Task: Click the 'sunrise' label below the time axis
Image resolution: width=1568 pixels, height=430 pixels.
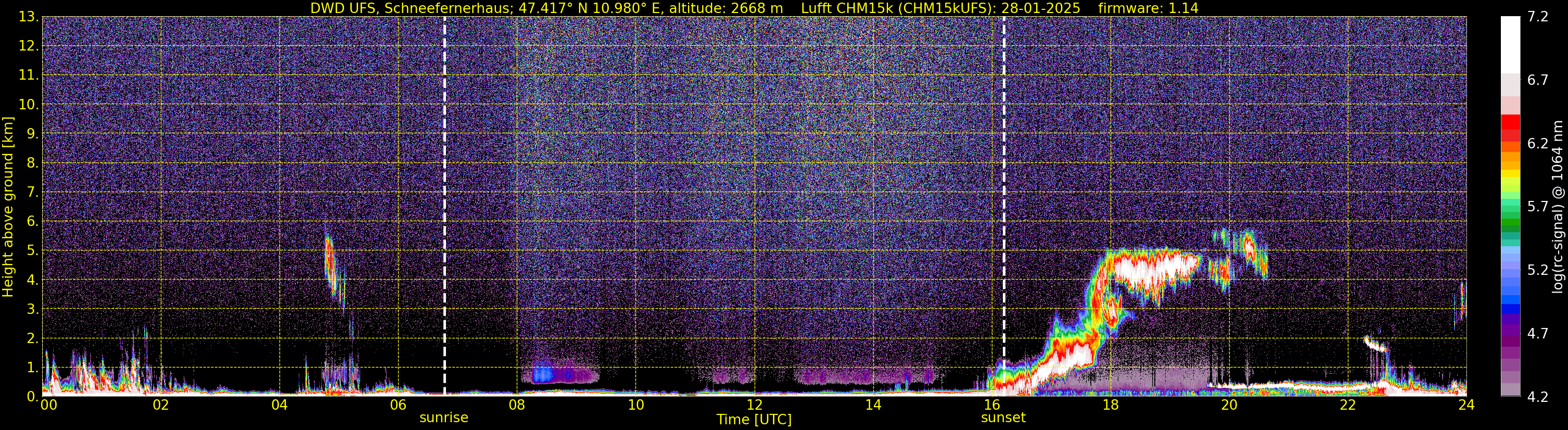Action: [x=444, y=418]
